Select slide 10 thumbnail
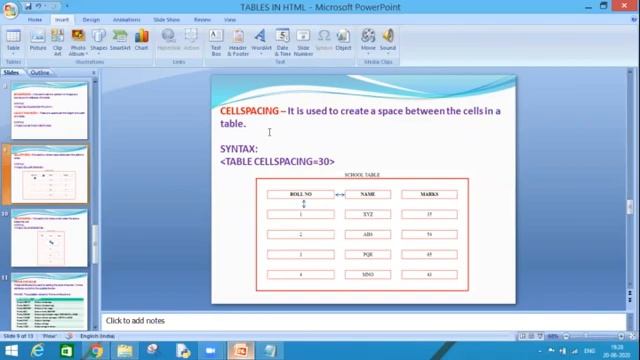This screenshot has width=640, height=360. tap(49, 238)
